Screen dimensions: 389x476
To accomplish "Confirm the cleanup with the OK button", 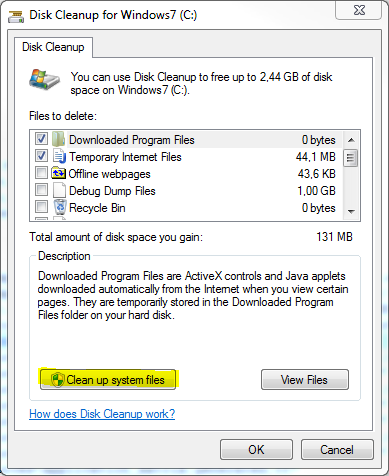I will (256, 449).
